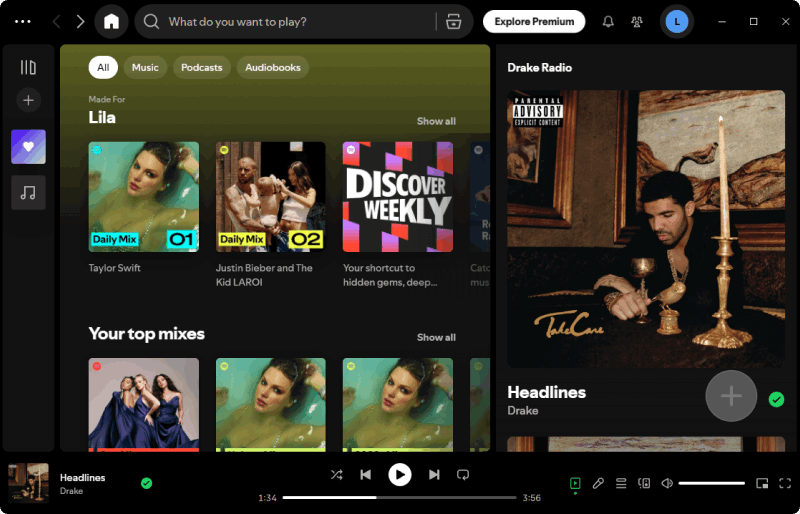Toggle green check beside Headlines in Drake Radio panel

777,399
